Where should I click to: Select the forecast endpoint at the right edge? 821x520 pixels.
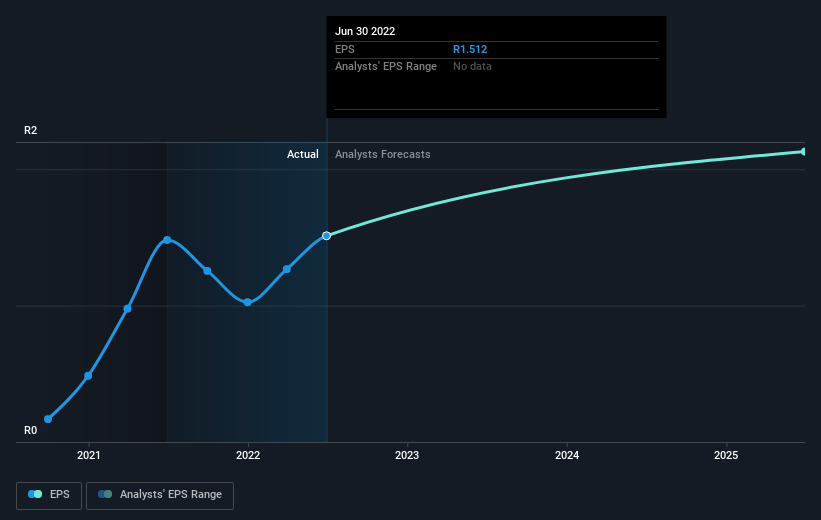803,152
